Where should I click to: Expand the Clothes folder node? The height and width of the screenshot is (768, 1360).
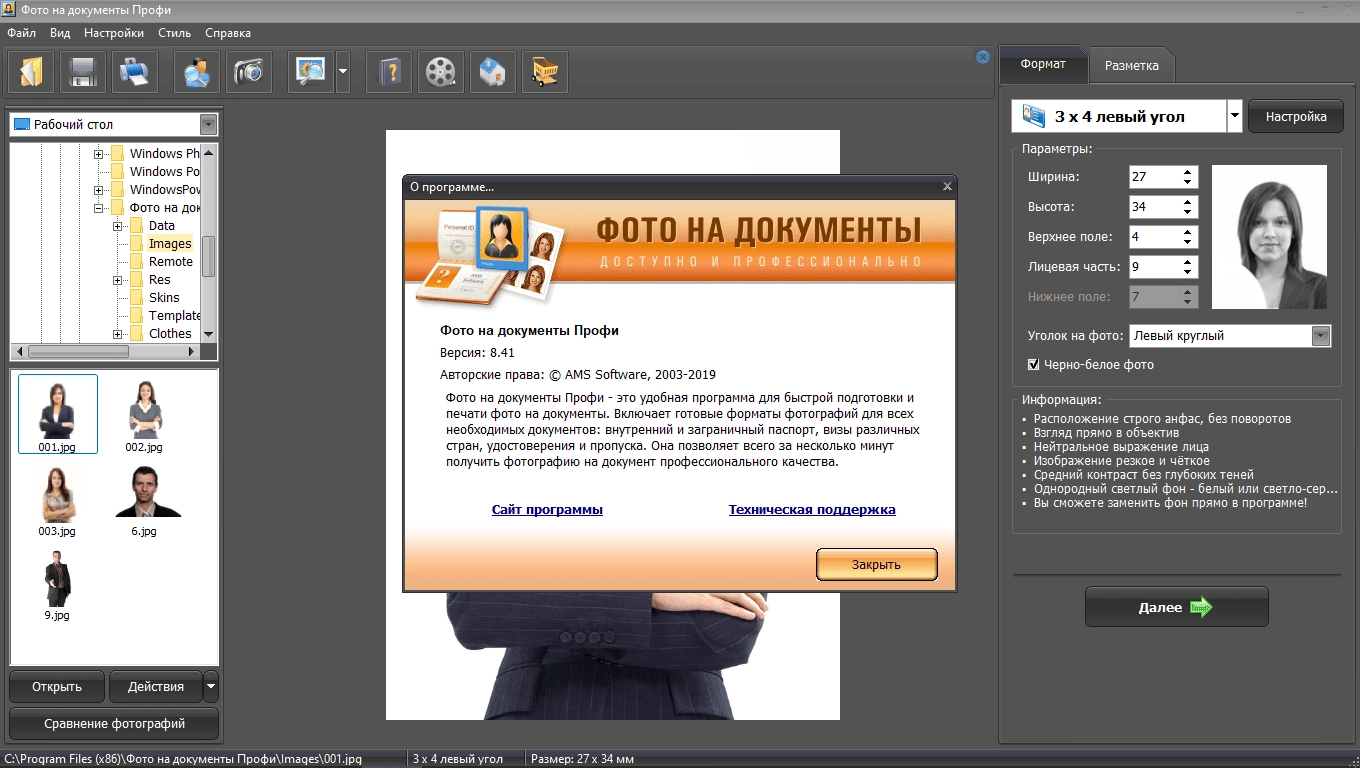coord(118,334)
